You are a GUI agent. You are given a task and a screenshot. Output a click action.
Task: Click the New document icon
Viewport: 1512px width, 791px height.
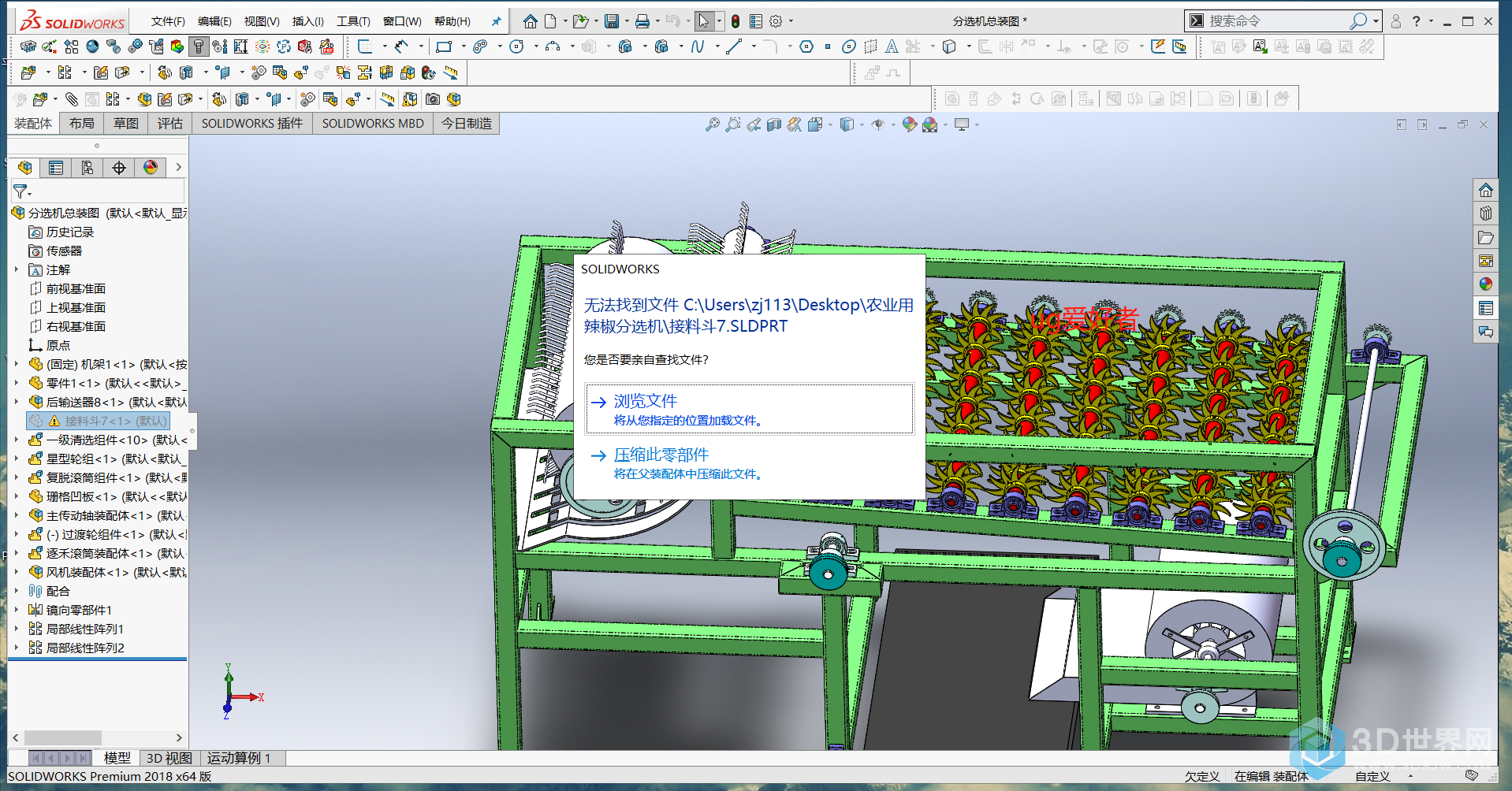(550, 21)
